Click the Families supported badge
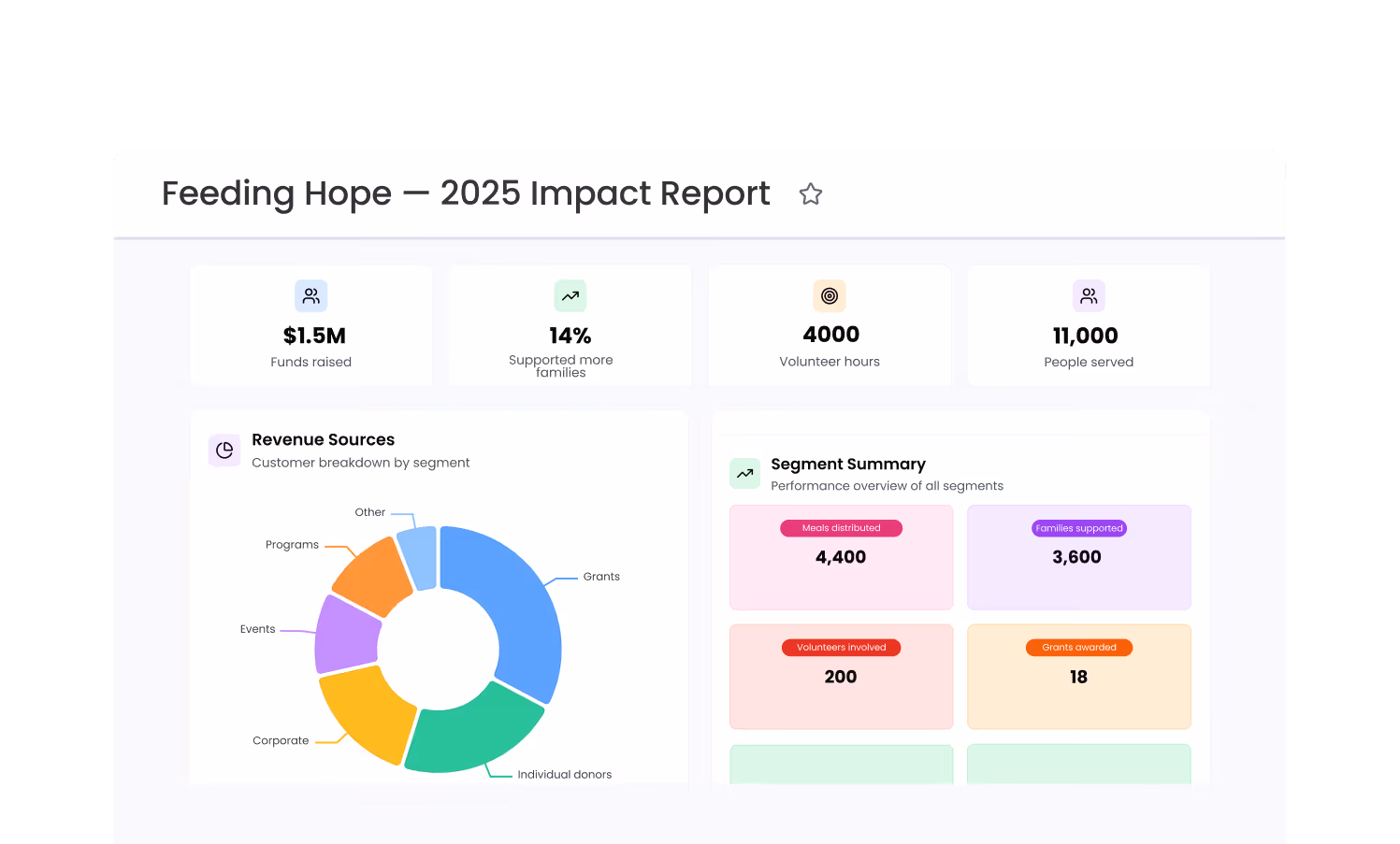The height and width of the screenshot is (844, 1400). pyautogui.click(x=1079, y=528)
